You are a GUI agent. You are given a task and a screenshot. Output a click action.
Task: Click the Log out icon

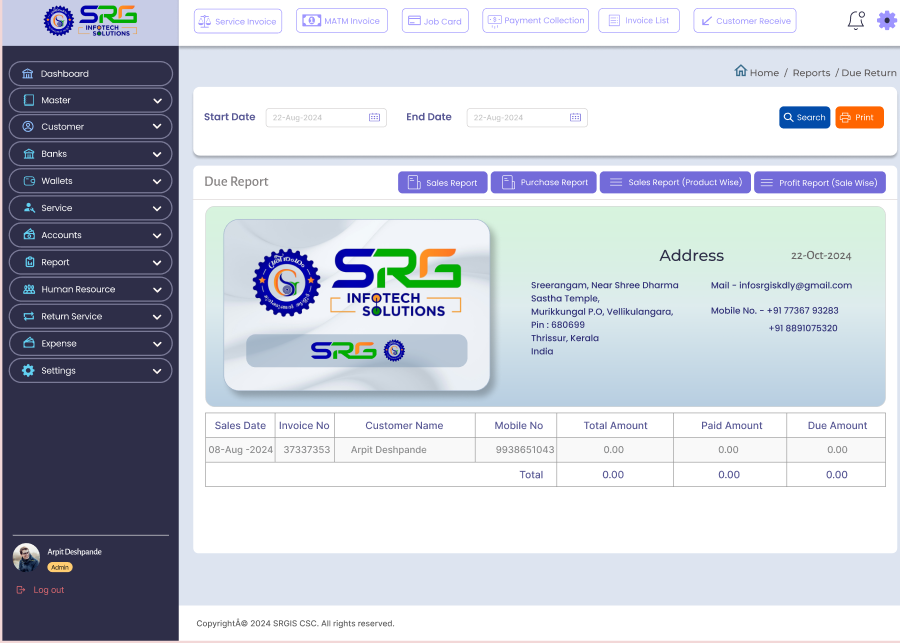pyautogui.click(x=21, y=590)
